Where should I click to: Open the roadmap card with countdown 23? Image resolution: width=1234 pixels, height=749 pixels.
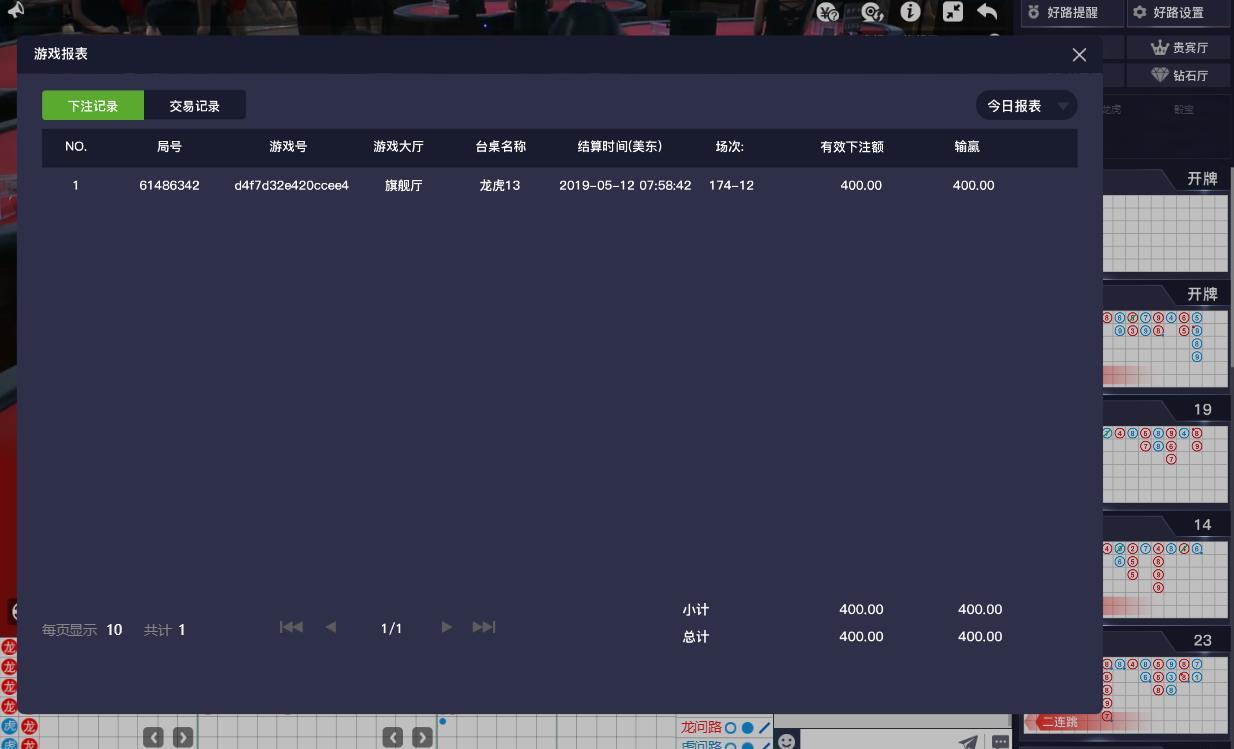(x=1165, y=680)
